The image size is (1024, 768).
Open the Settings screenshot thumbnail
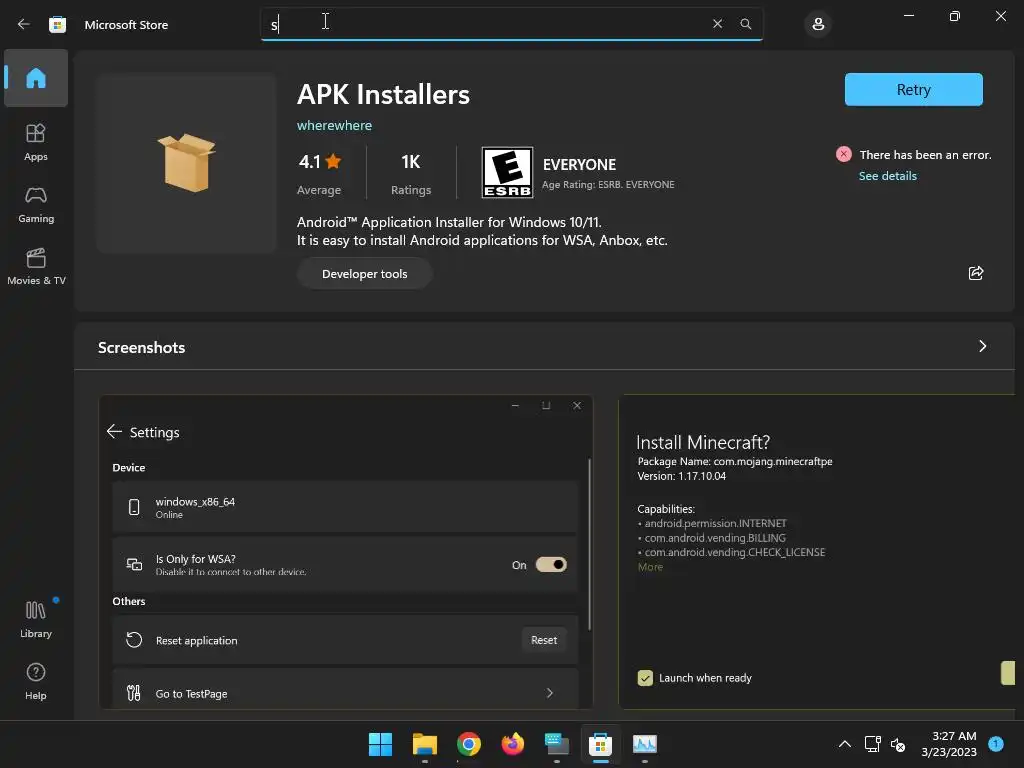[x=345, y=552]
